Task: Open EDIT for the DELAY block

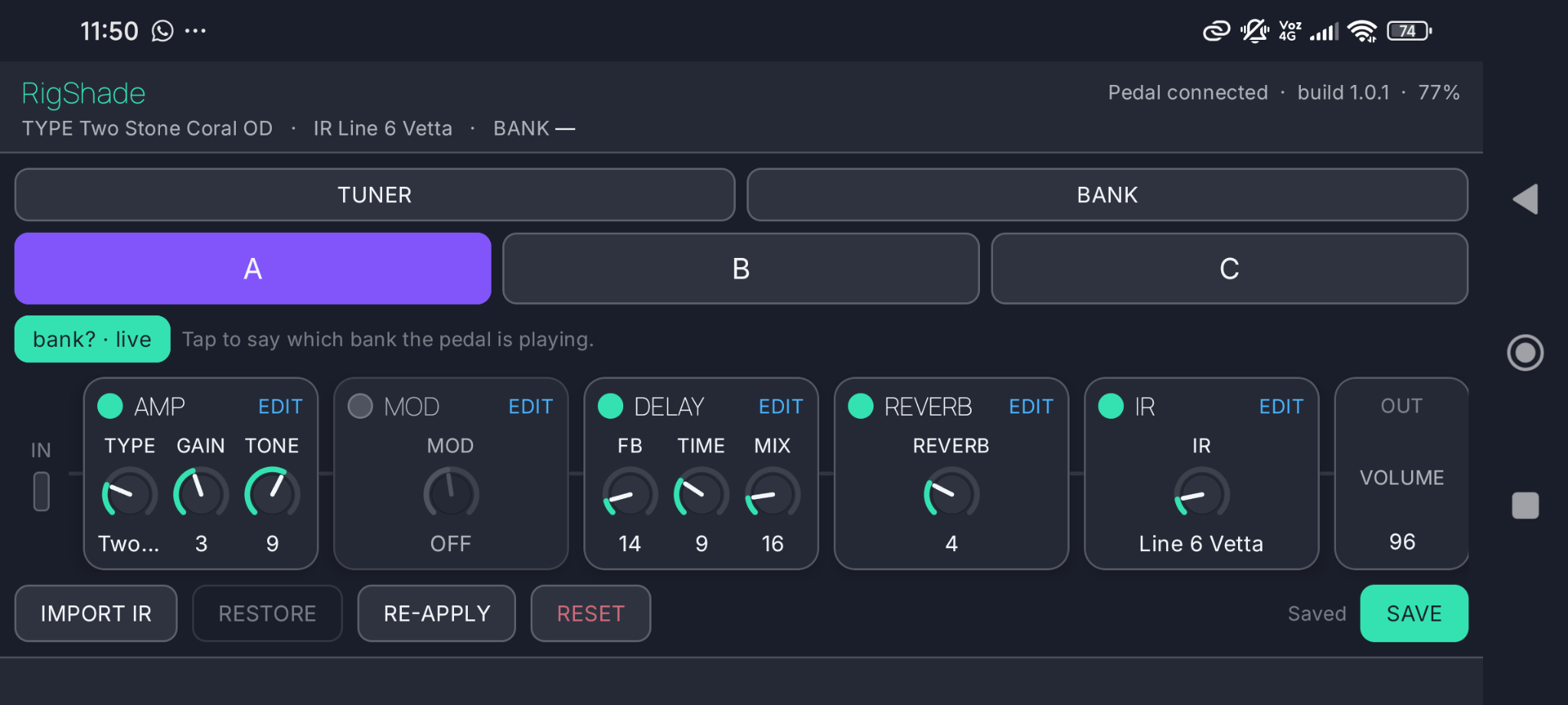Action: (781, 406)
